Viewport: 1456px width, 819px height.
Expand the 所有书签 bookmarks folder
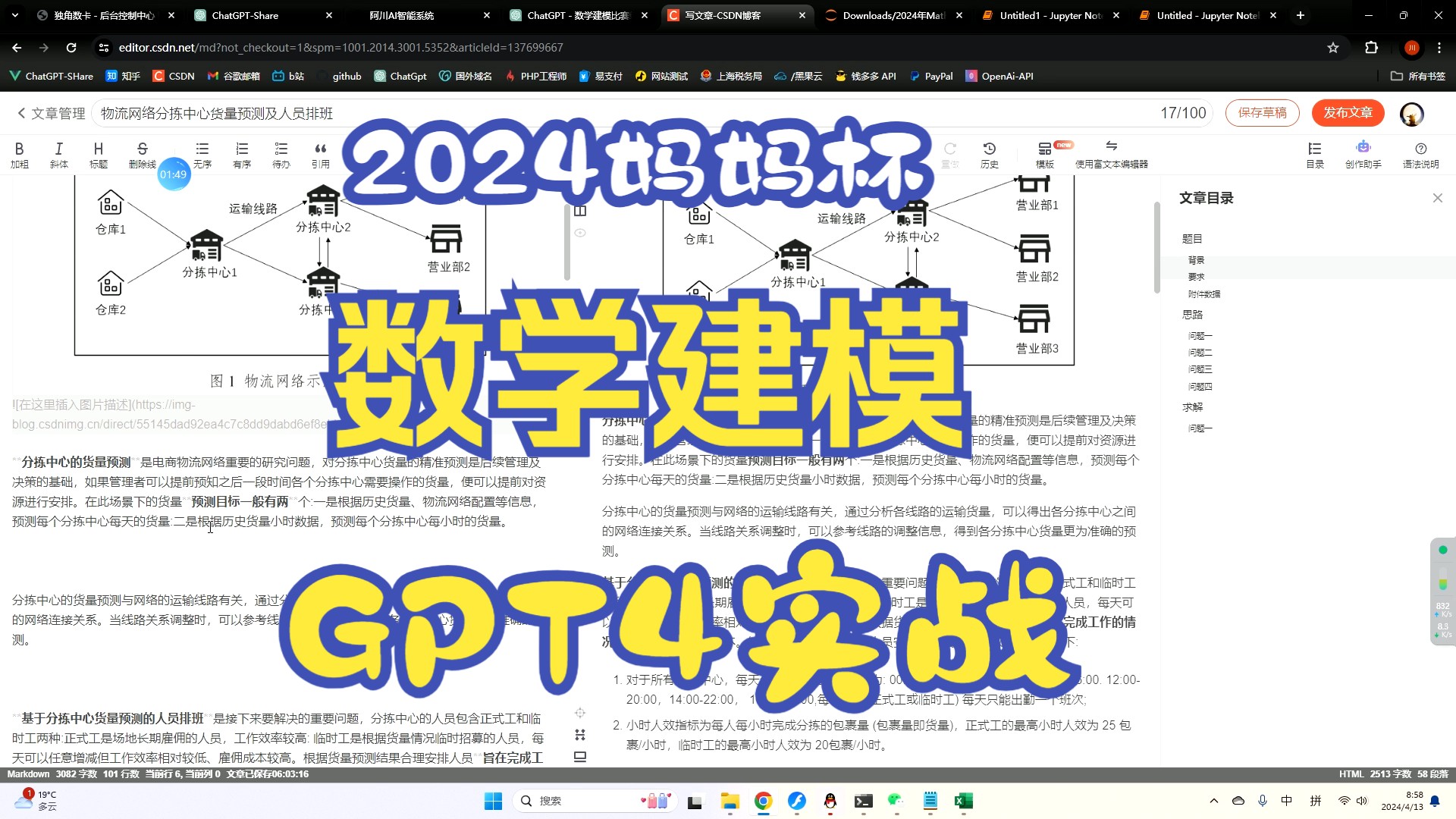(x=1418, y=76)
